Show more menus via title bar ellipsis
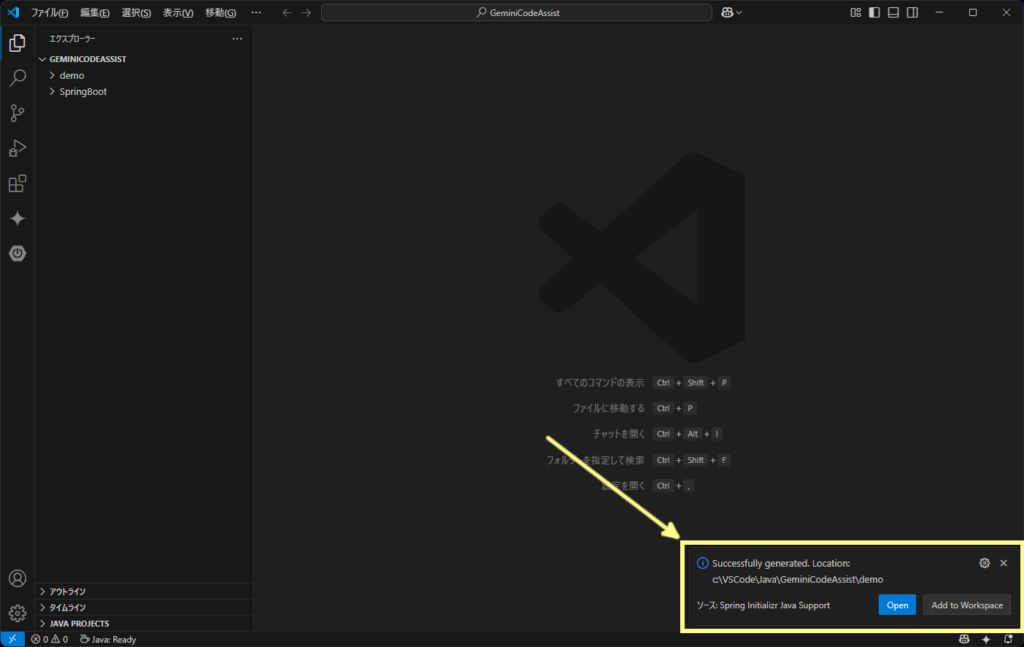The image size is (1024, 647). coord(256,12)
